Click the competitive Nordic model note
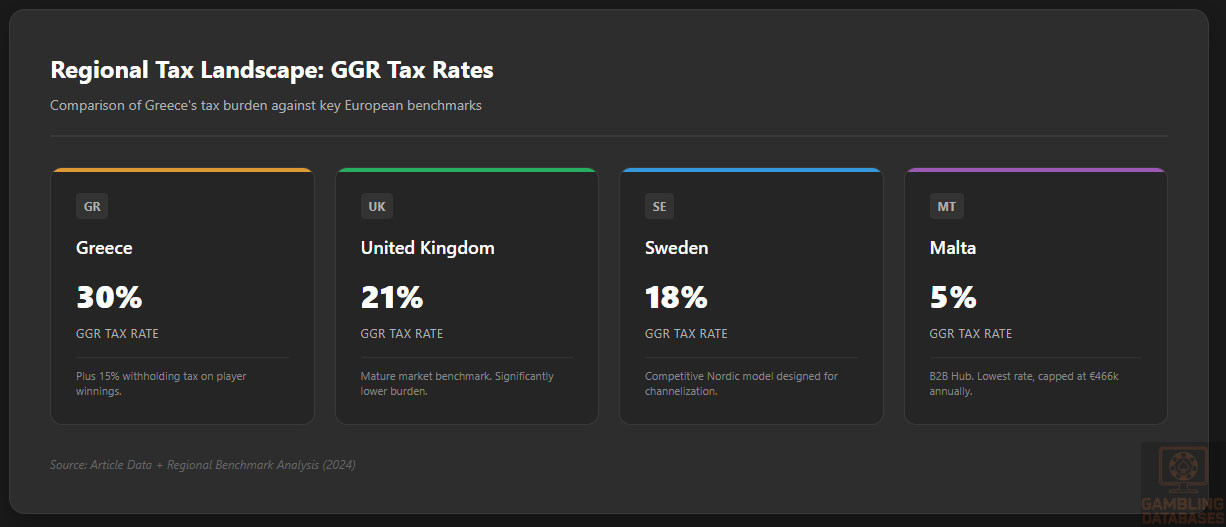 (x=741, y=384)
